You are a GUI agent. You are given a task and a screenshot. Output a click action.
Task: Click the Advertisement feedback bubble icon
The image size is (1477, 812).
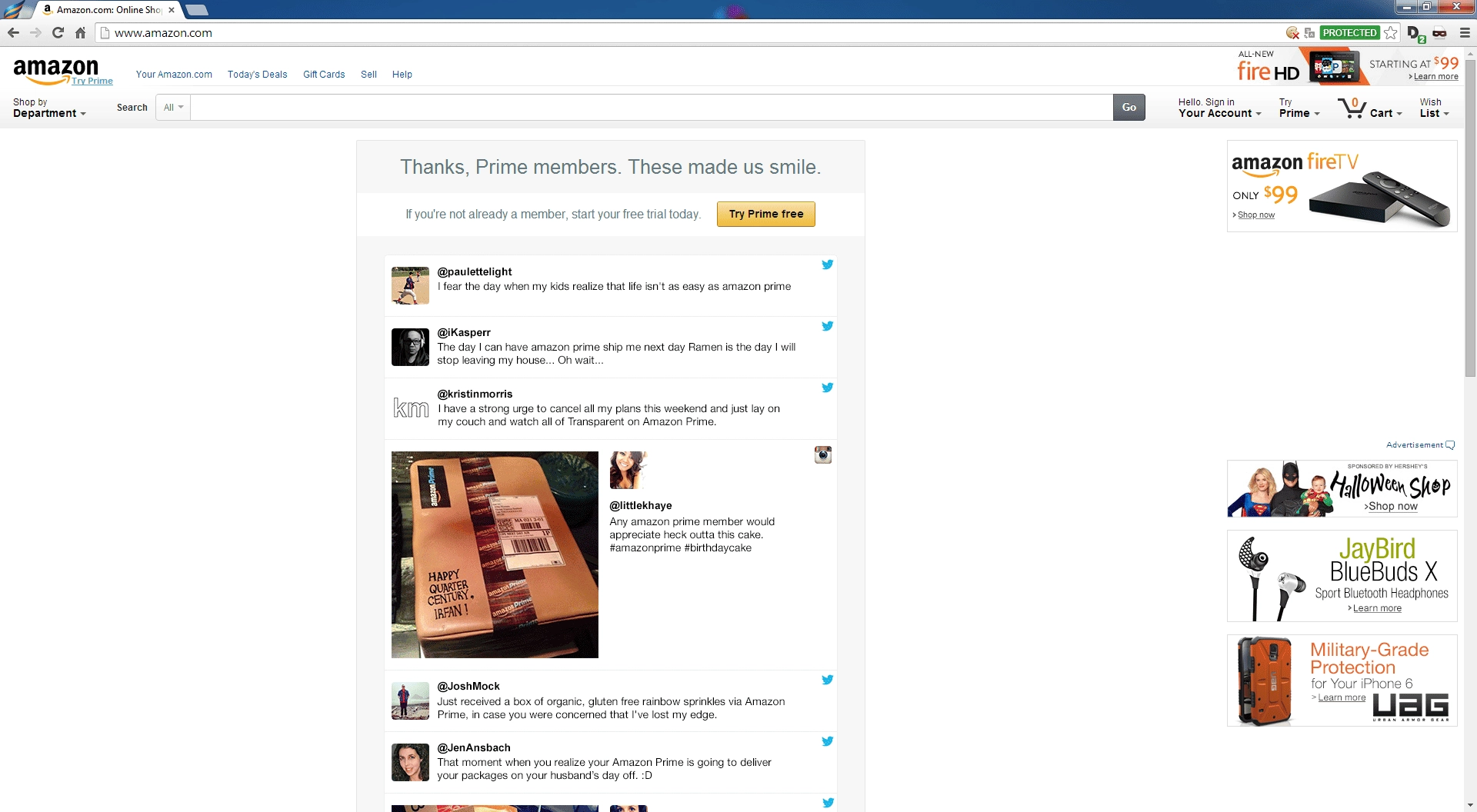[1450, 445]
